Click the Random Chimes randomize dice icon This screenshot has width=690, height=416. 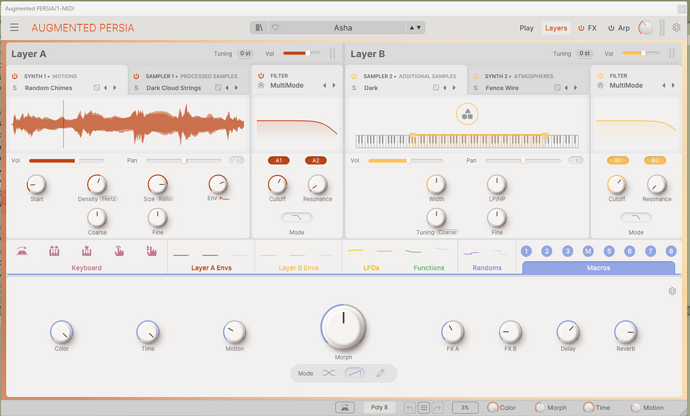[96, 88]
